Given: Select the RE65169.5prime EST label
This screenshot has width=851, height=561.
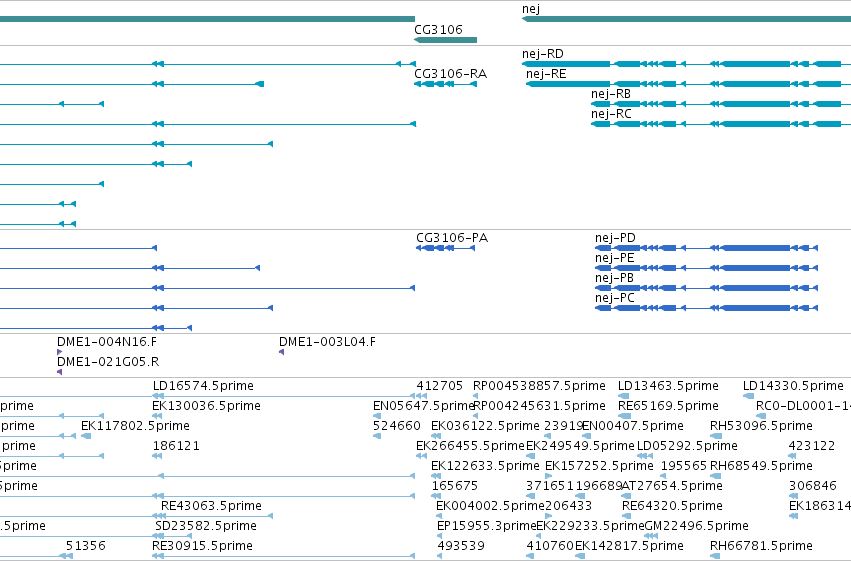Looking at the screenshot, I should (x=668, y=406).
